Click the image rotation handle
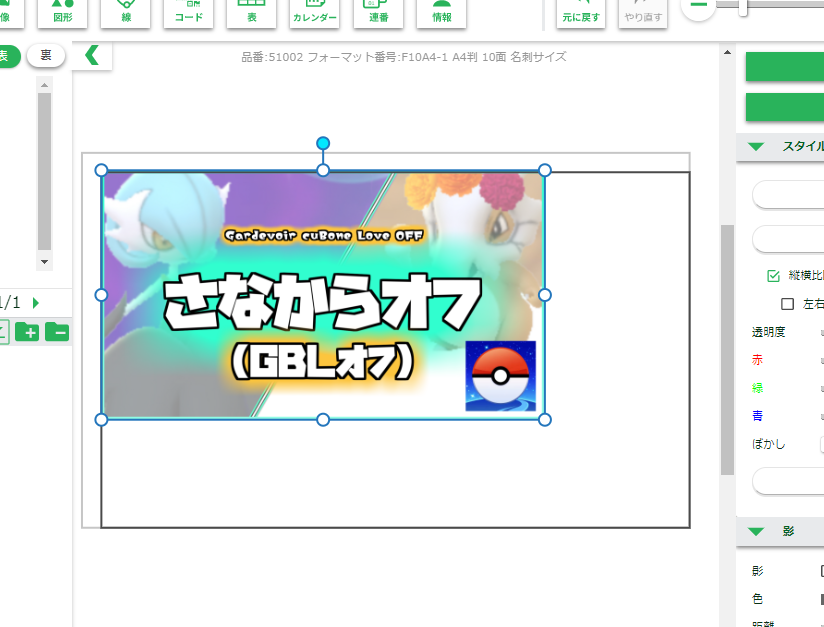 (323, 143)
